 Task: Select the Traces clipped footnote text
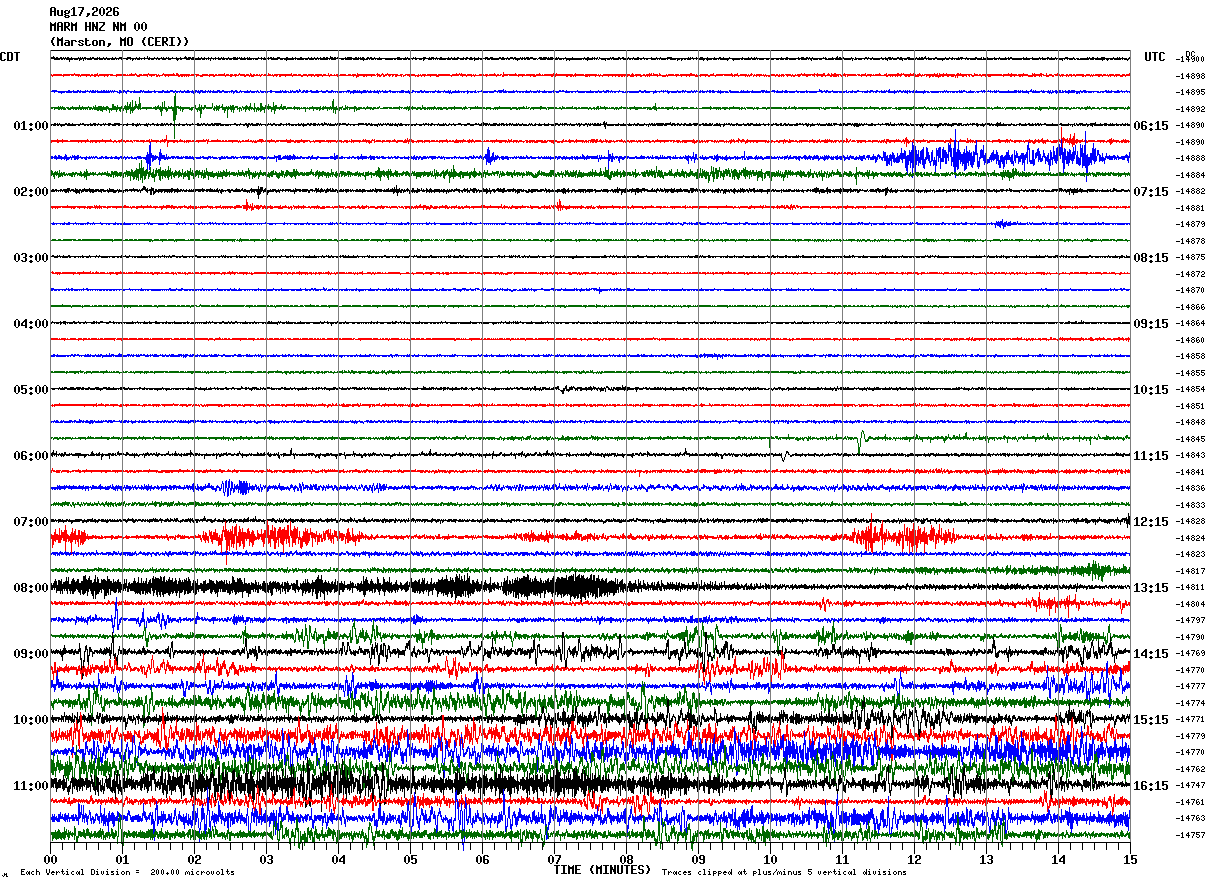[x=784, y=873]
